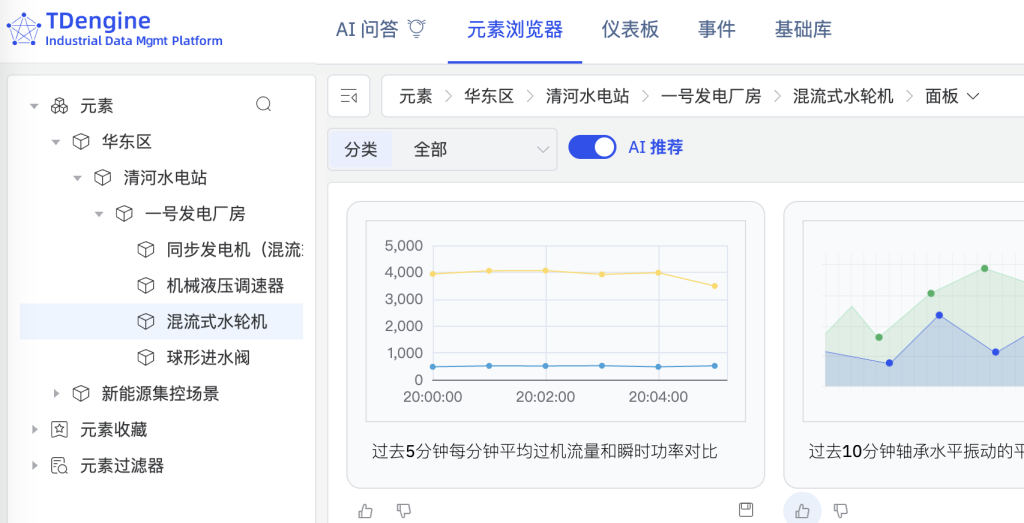Thumbs up the 轴承水平振动 panel card
This screenshot has width=1024, height=523.
point(802,511)
